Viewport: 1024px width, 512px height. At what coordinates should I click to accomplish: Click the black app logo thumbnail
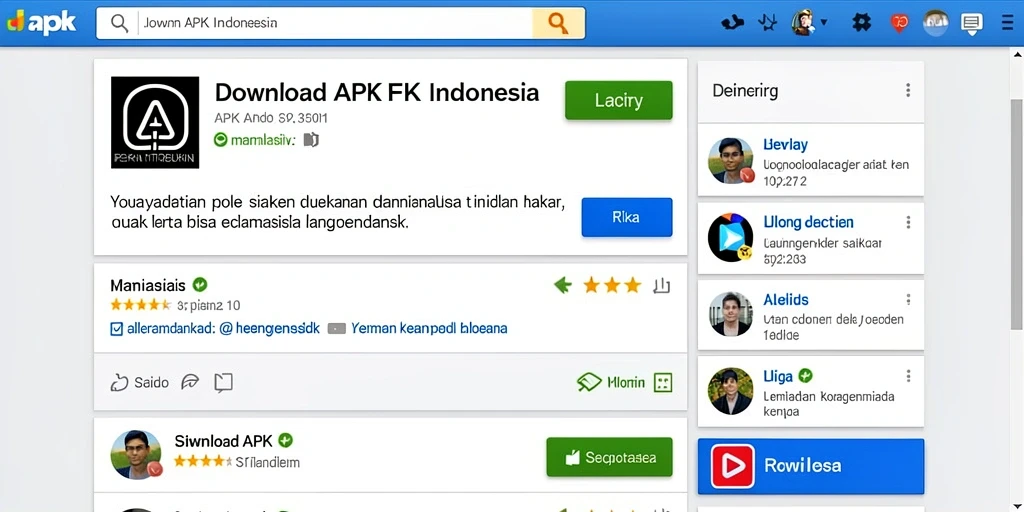[155, 122]
